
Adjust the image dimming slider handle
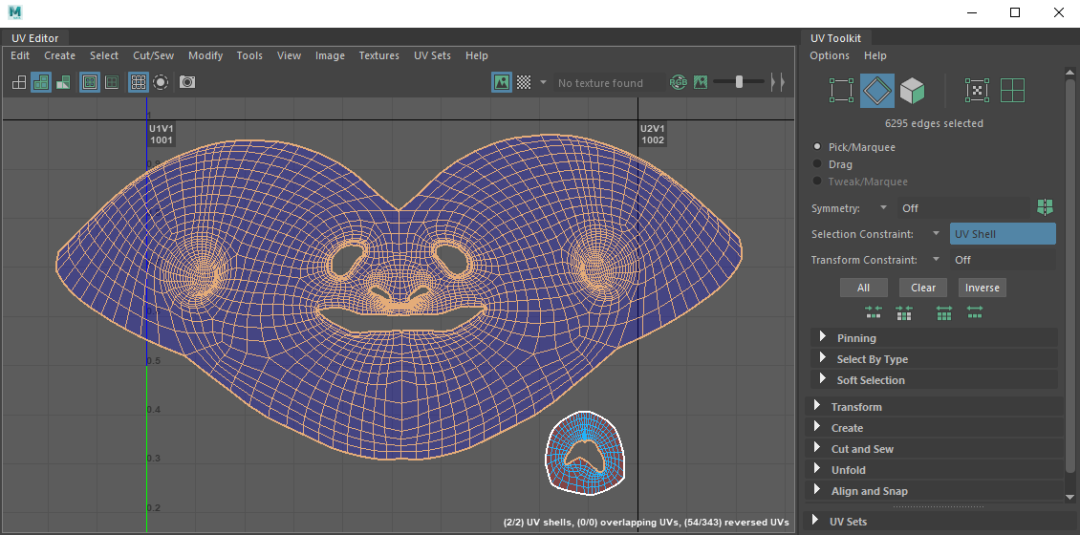[739, 82]
